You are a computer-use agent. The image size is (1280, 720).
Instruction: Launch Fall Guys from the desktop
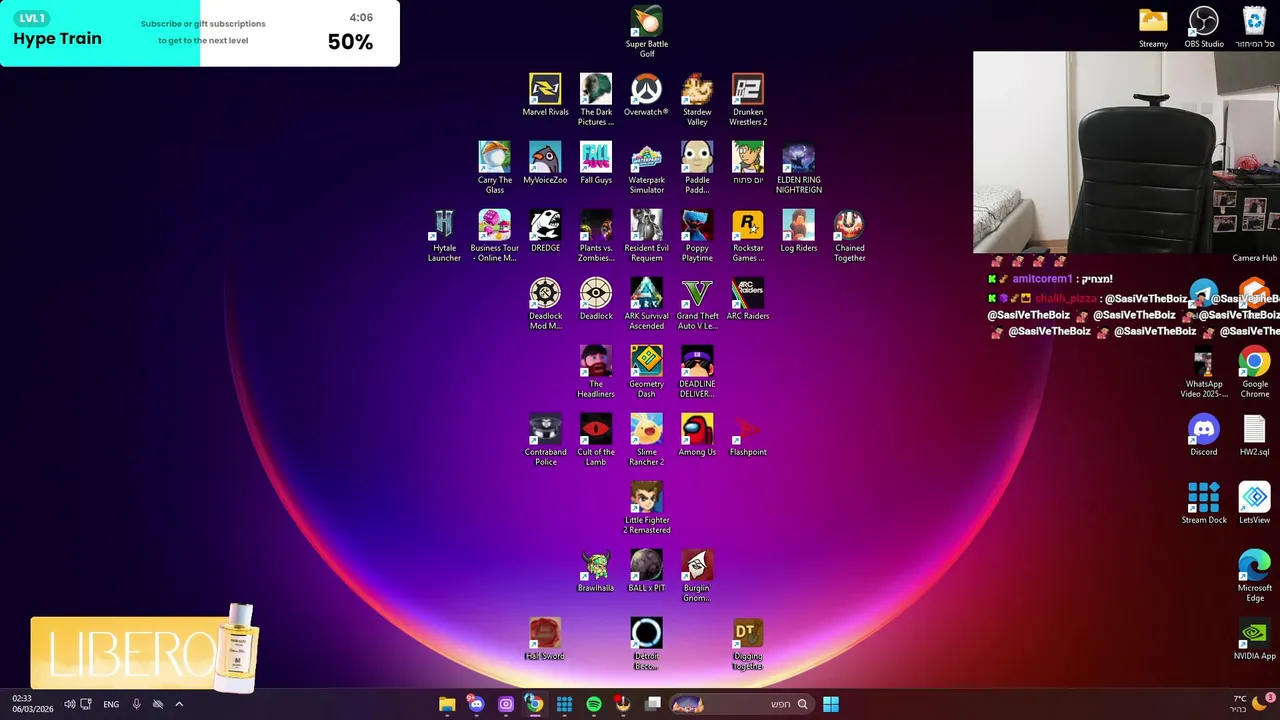point(596,163)
